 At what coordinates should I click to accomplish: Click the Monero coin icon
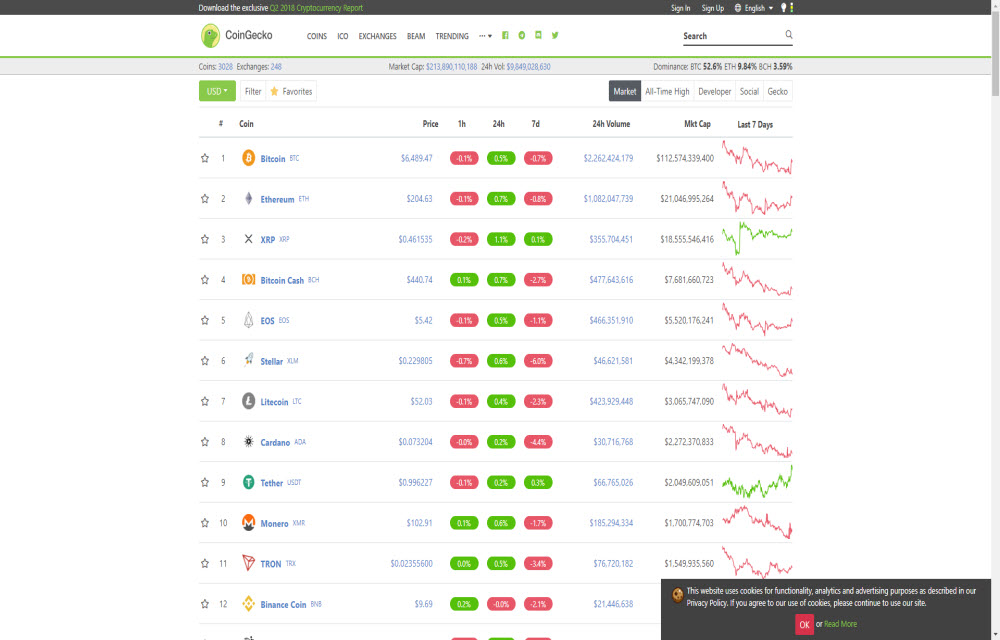pos(248,523)
